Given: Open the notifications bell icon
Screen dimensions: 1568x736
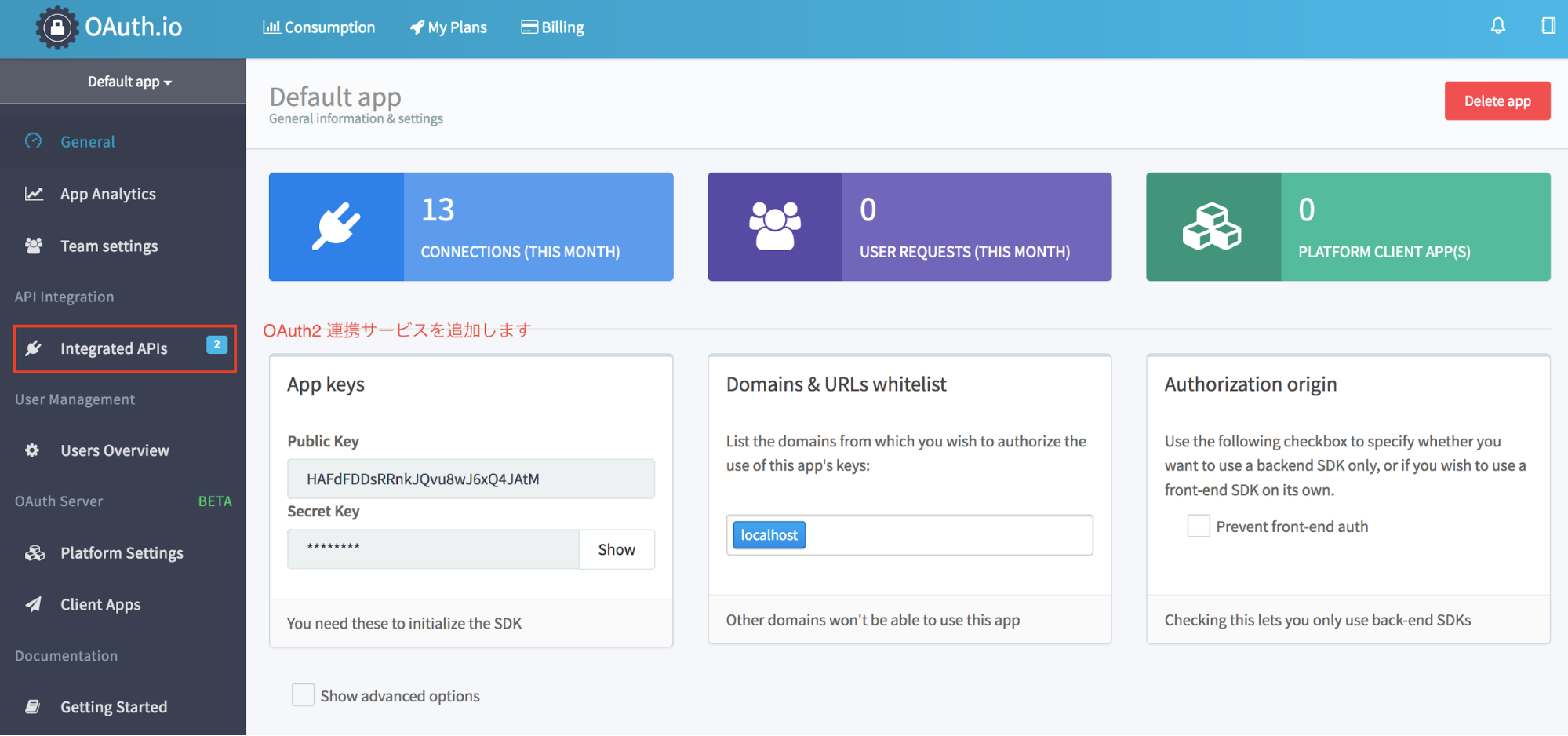Looking at the screenshot, I should click(1498, 26).
